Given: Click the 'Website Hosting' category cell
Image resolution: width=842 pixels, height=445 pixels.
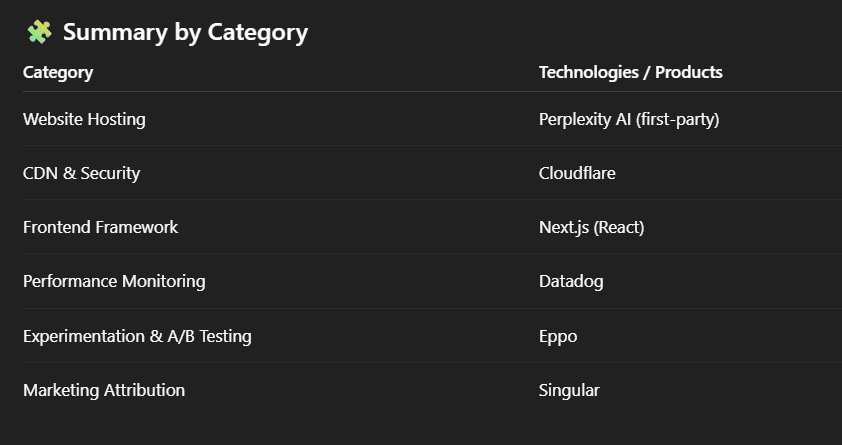Looking at the screenshot, I should (x=84, y=119).
